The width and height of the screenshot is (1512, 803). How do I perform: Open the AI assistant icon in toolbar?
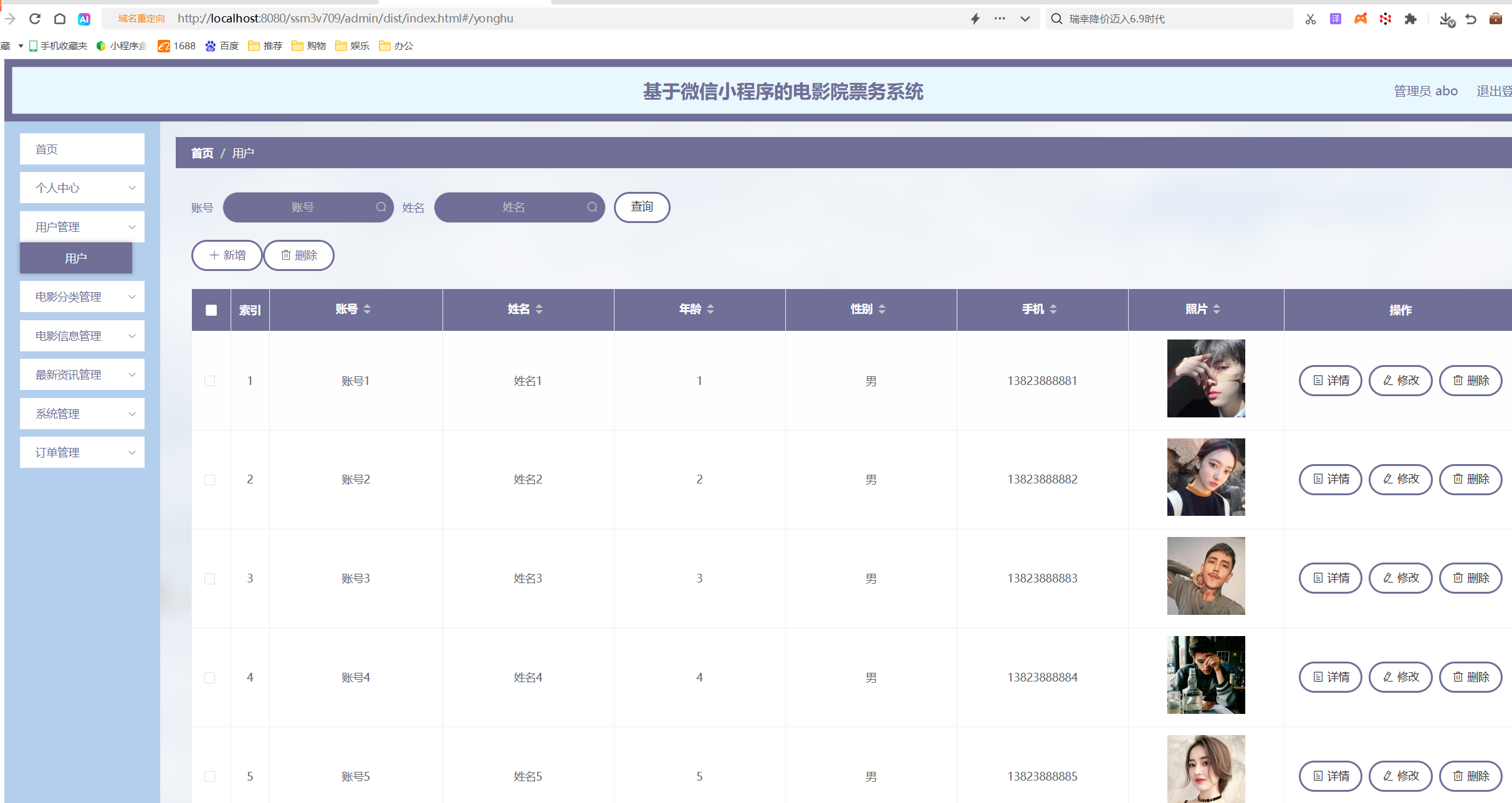[x=84, y=19]
